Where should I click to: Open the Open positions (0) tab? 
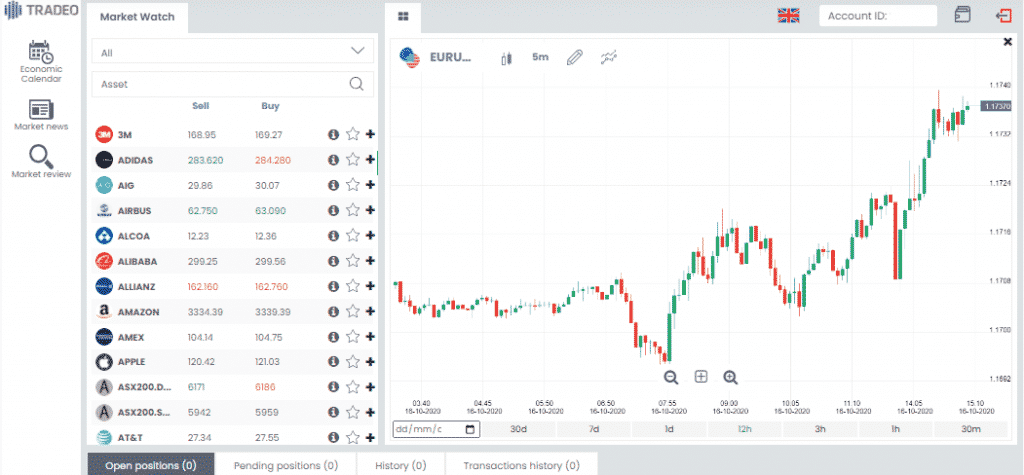(151, 465)
